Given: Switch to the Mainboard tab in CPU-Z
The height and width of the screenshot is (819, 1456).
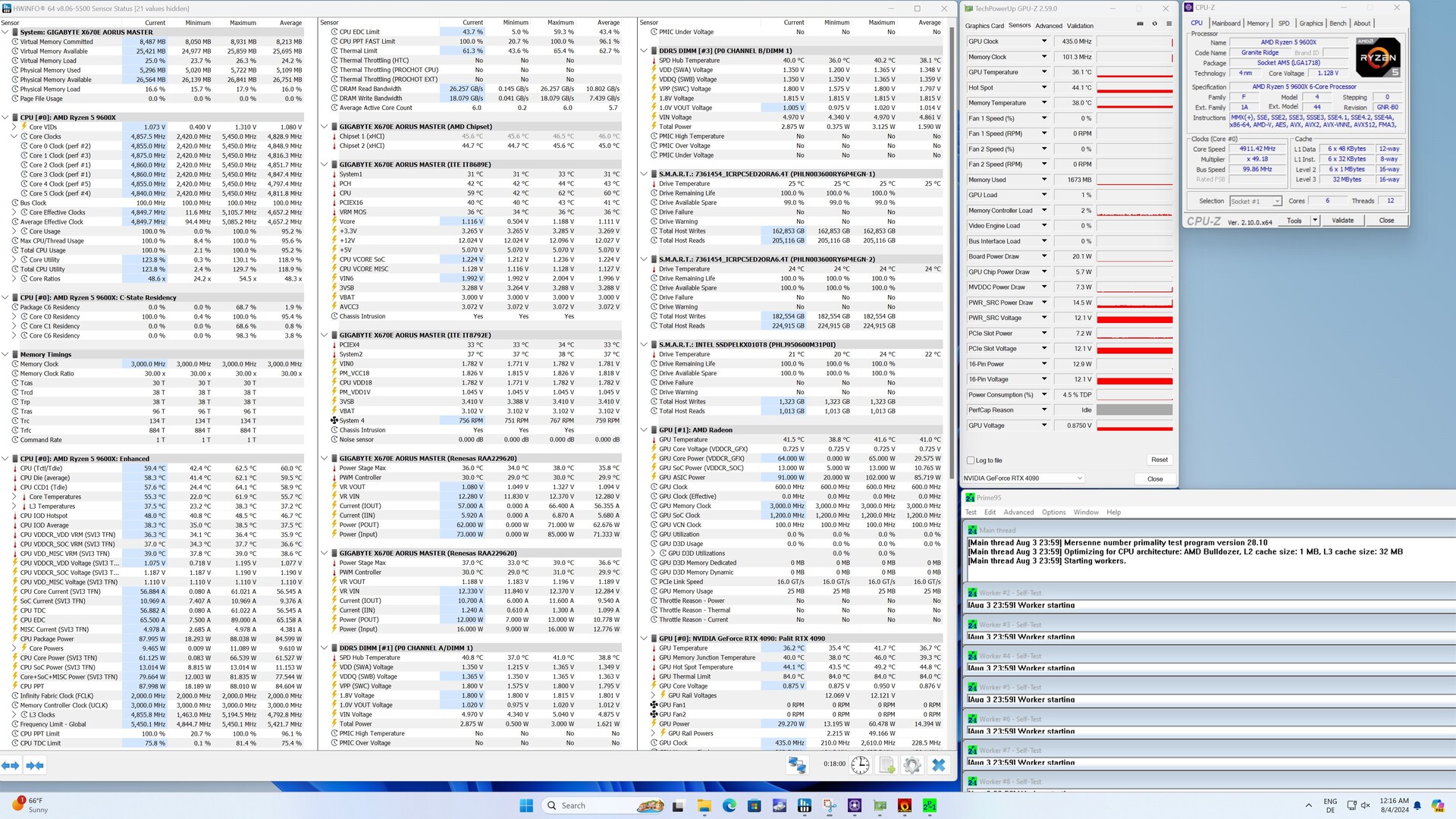Looking at the screenshot, I should (x=1225, y=24).
